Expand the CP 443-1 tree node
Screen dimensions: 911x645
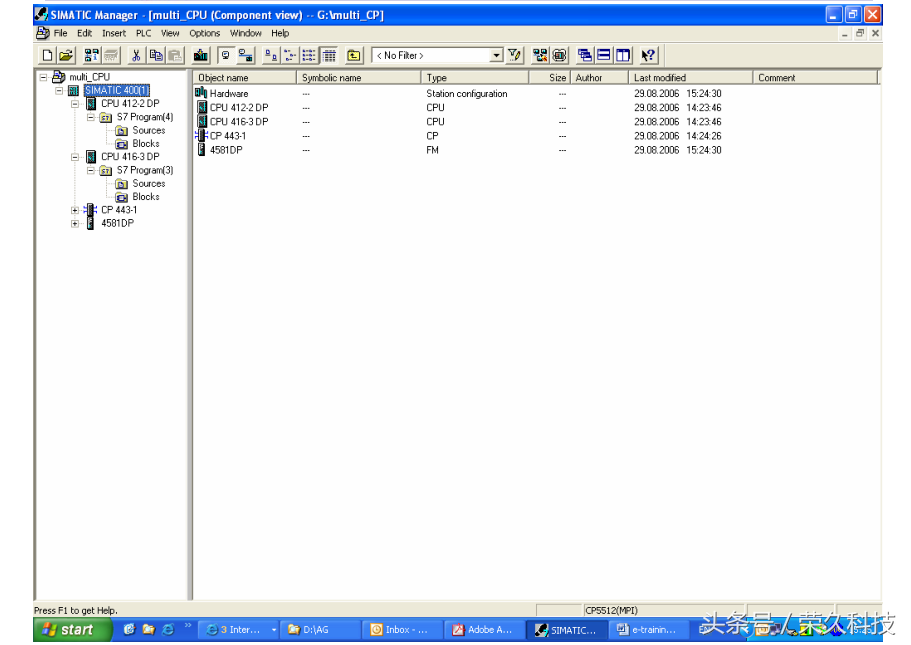pyautogui.click(x=75, y=210)
